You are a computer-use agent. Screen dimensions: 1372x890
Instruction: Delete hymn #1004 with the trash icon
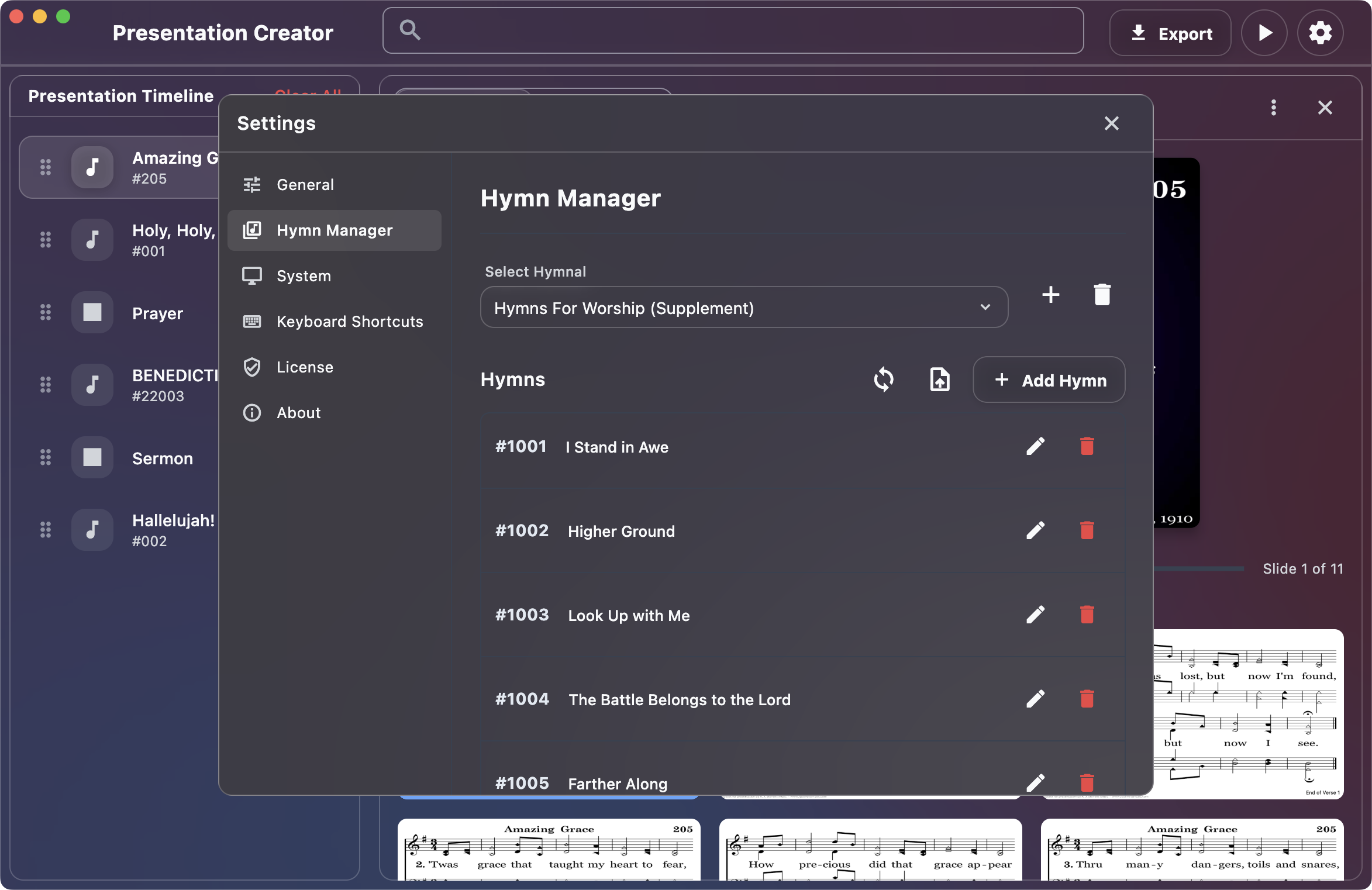(1087, 699)
